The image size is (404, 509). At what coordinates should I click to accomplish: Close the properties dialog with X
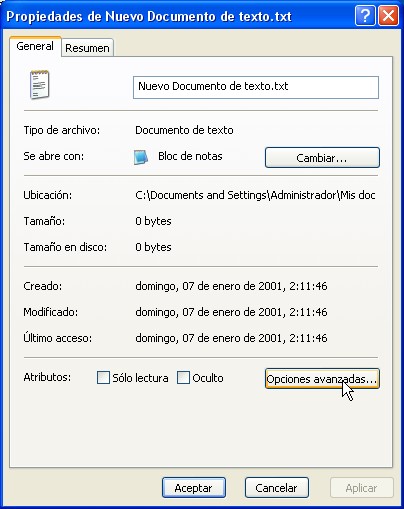(x=389, y=15)
